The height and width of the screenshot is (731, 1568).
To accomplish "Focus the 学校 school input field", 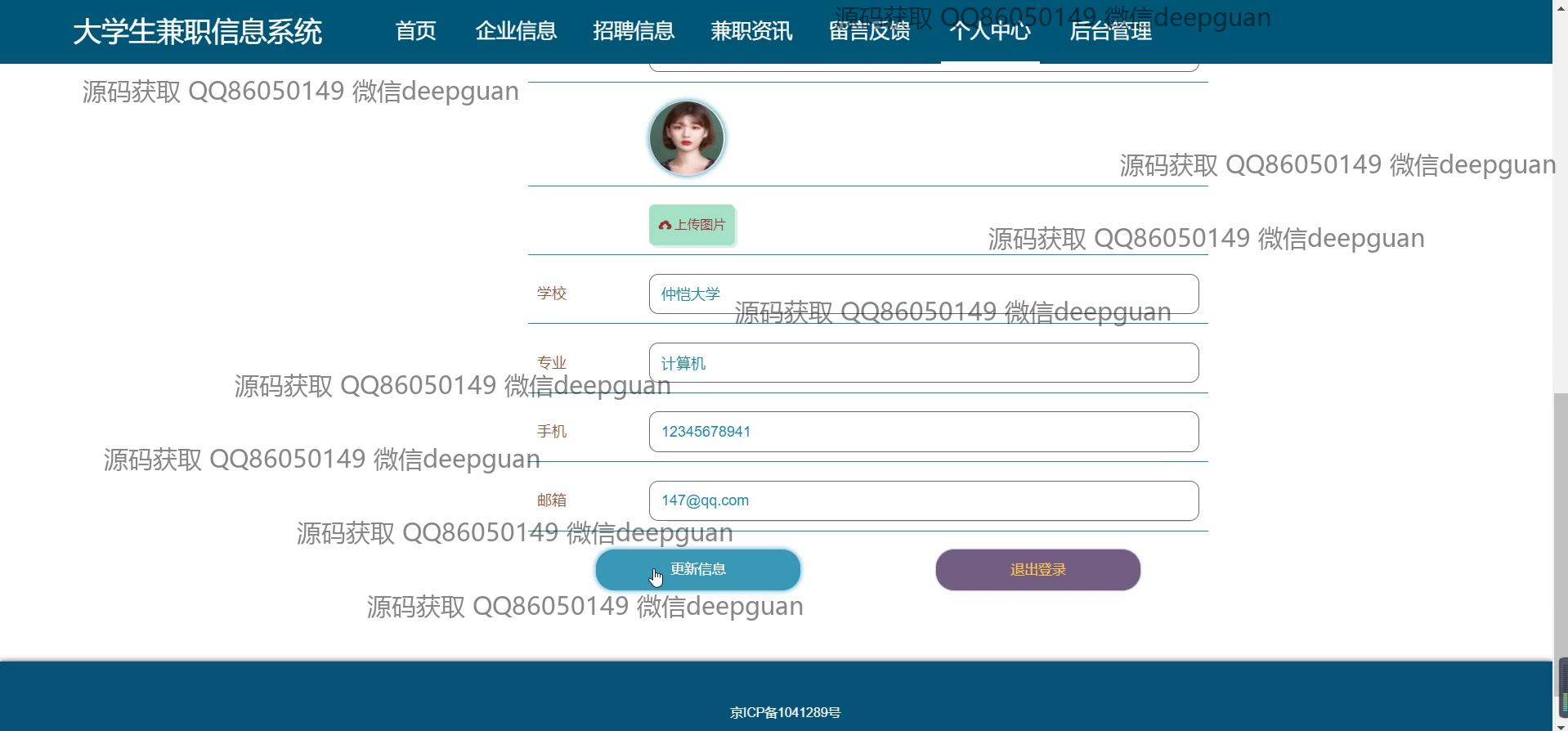I will pyautogui.click(x=923, y=294).
